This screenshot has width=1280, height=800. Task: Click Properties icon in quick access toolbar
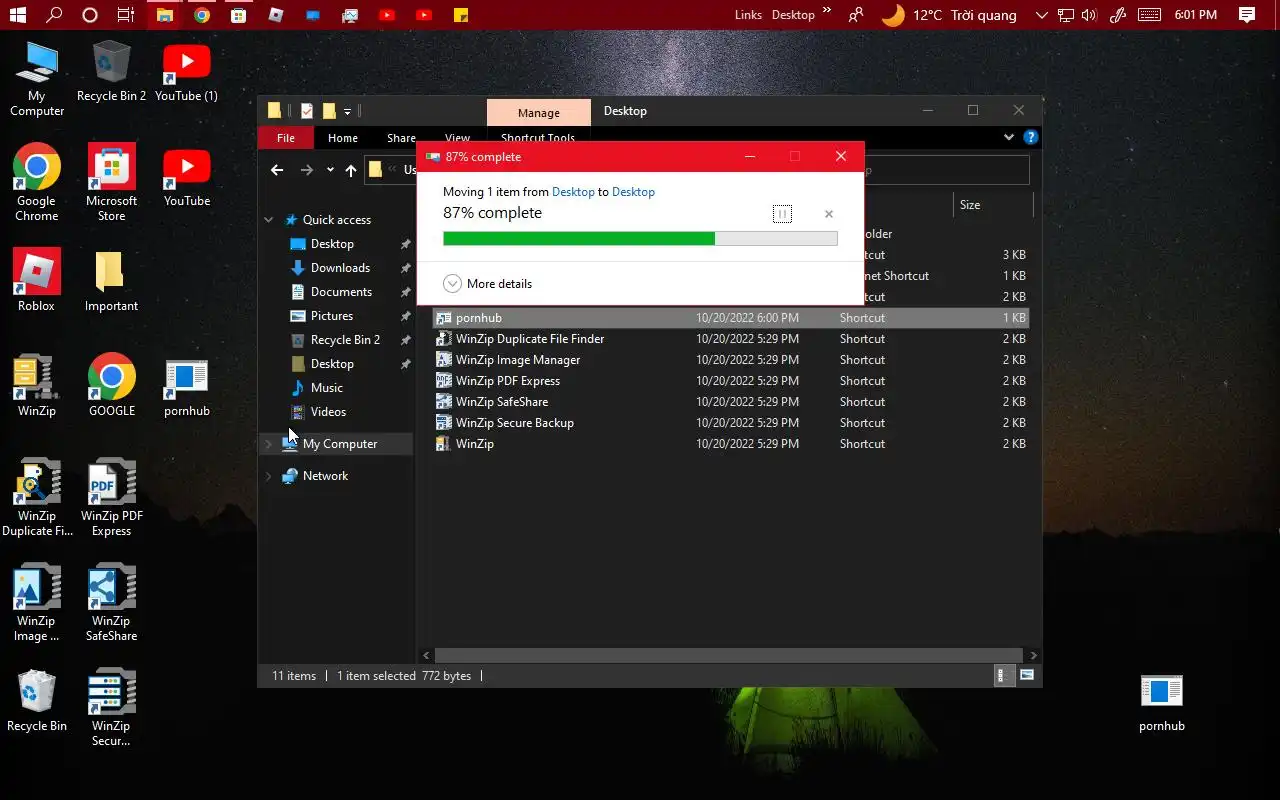[307, 111]
